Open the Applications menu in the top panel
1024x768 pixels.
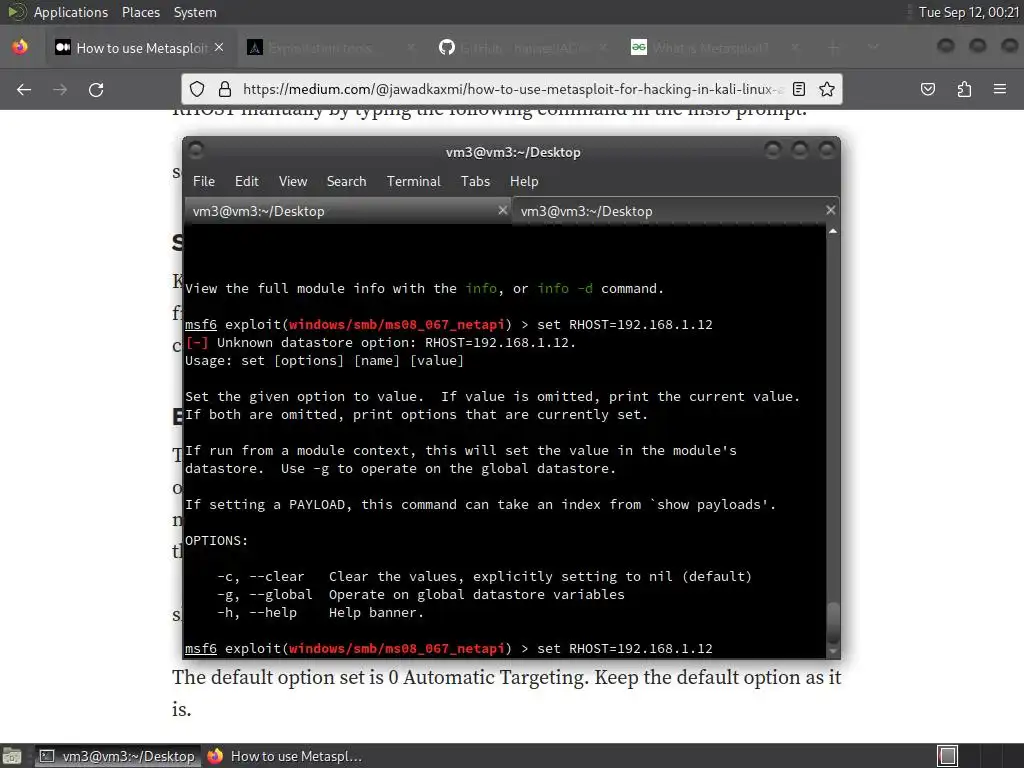[x=71, y=12]
